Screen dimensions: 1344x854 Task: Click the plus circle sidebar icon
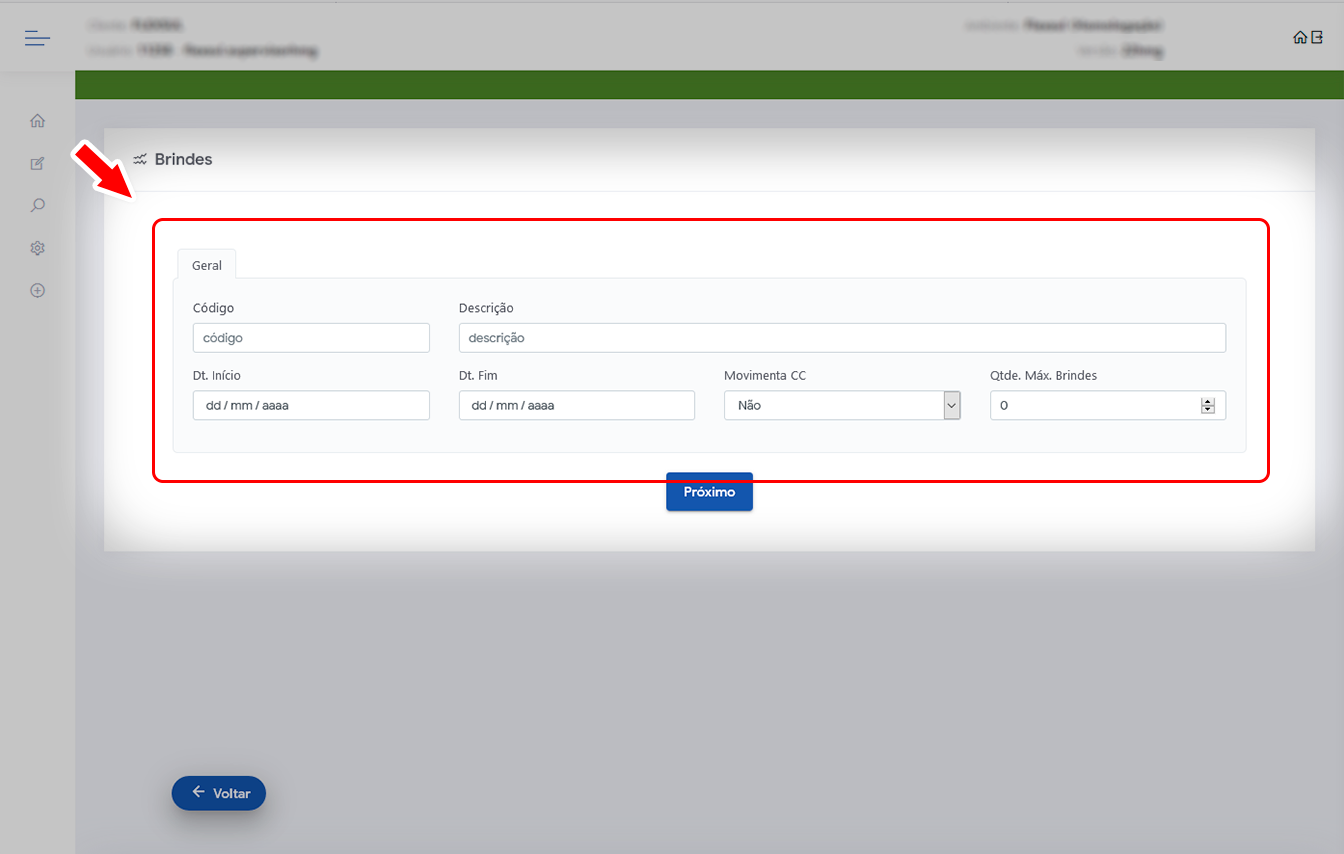point(37,290)
